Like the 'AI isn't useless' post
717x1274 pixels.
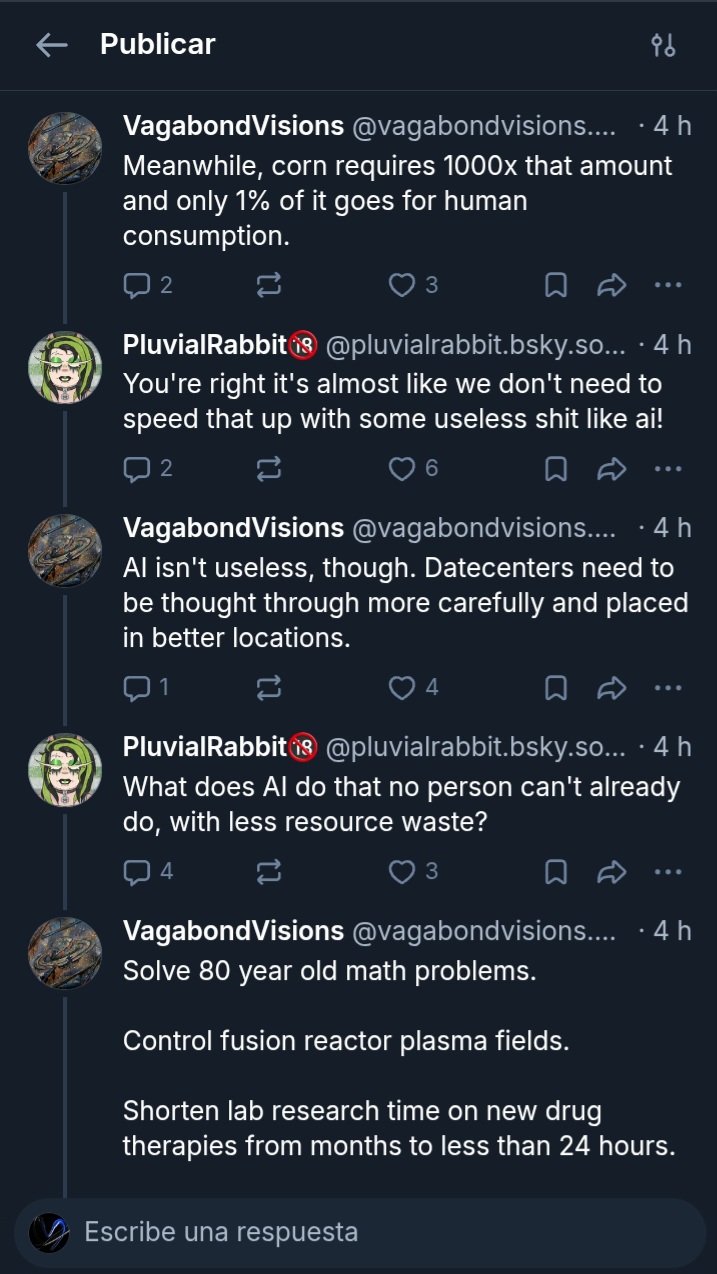[413, 687]
